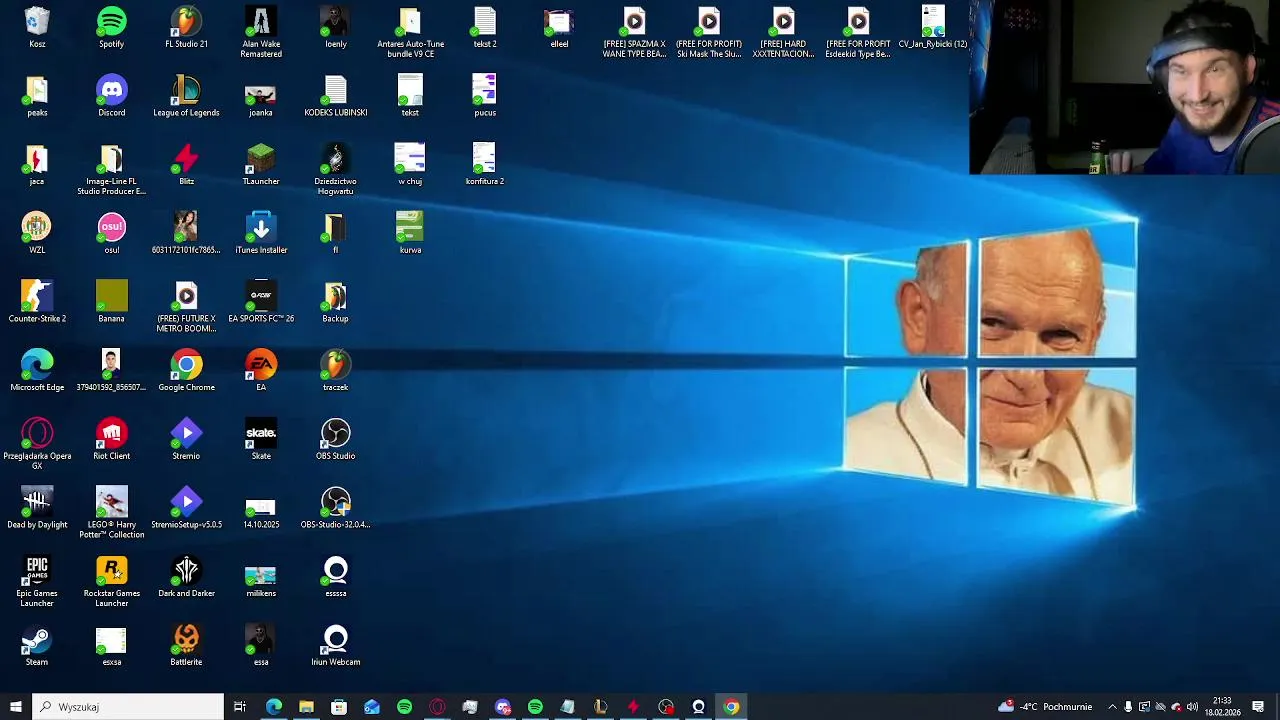Select the Przeglądarka Opera GX shortcut
This screenshot has width=1280, height=720.
point(37,444)
